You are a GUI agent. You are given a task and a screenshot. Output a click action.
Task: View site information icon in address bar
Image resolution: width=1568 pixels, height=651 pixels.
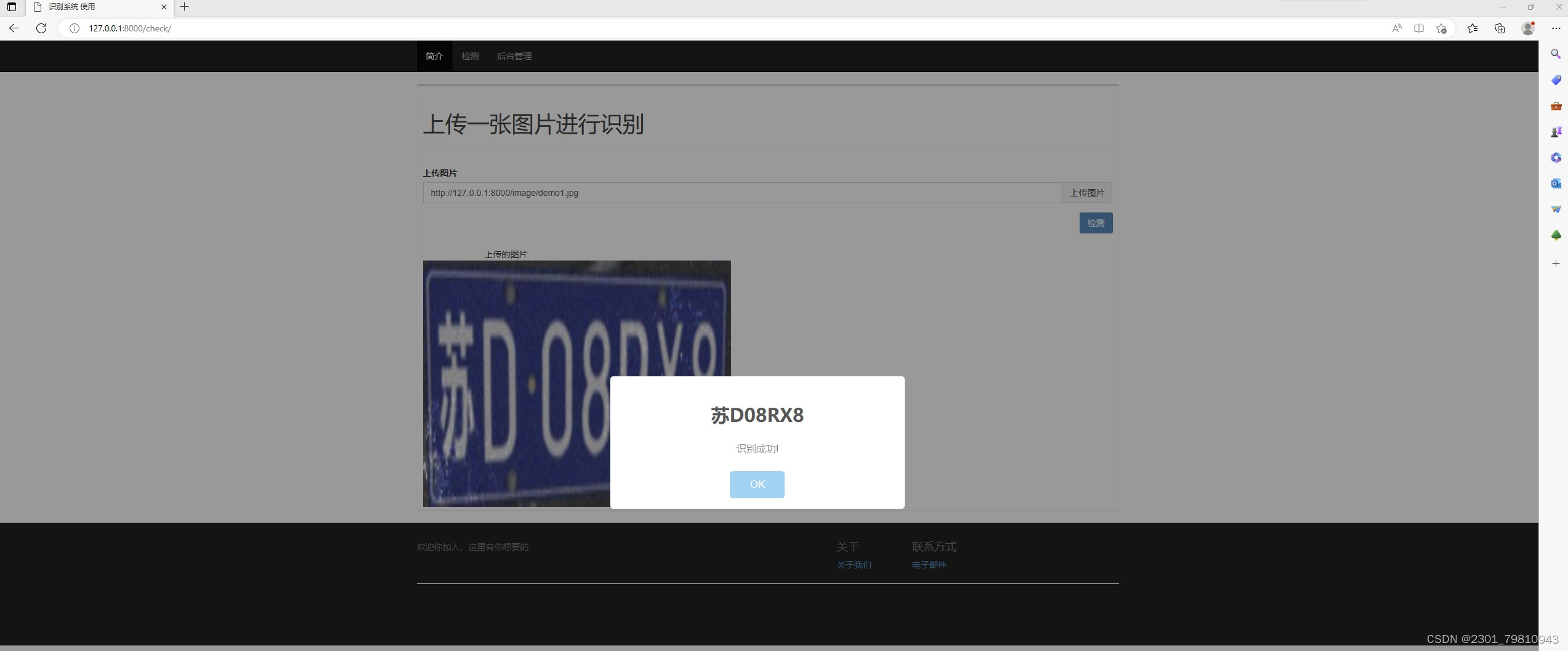(x=75, y=28)
